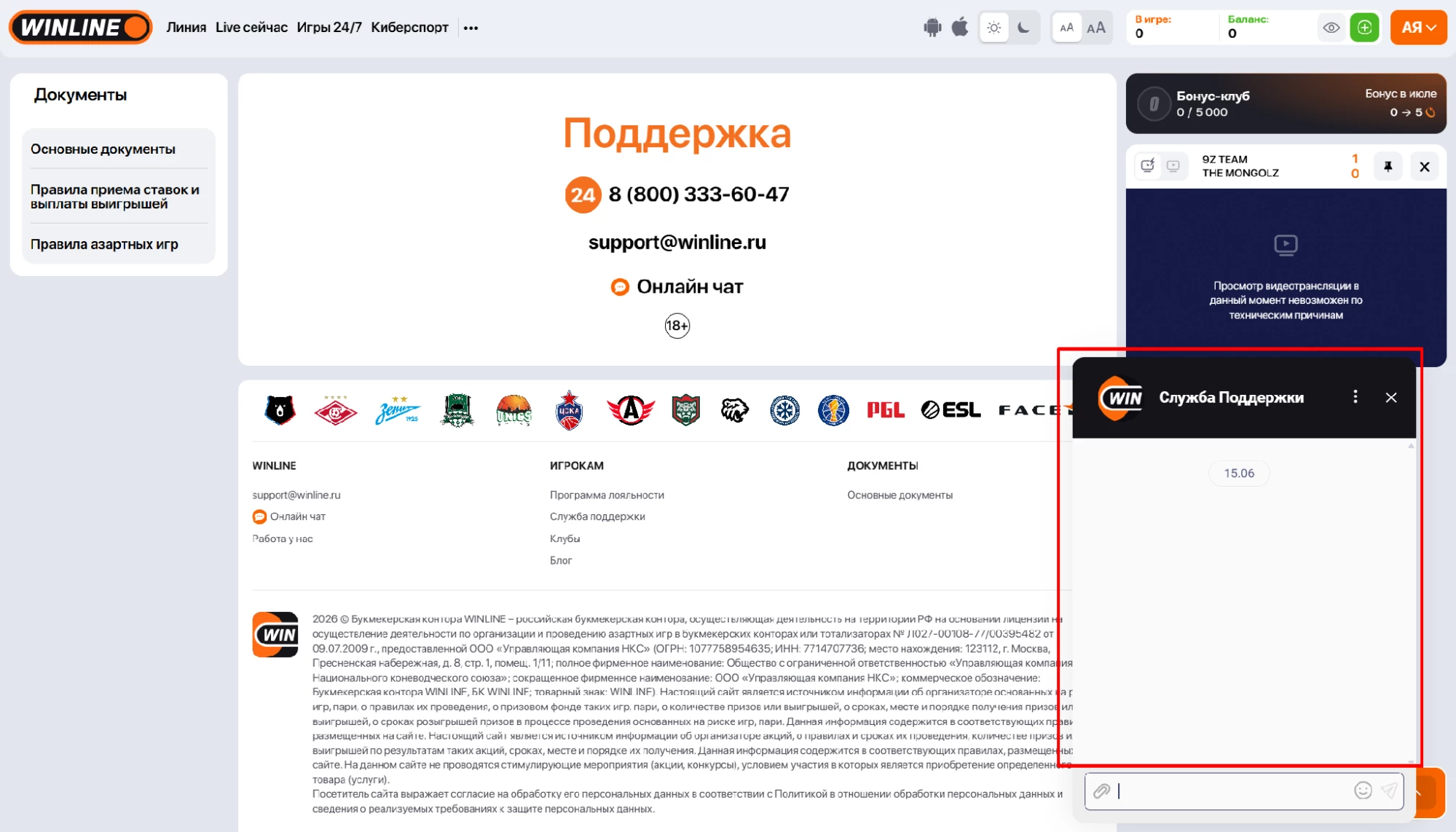Click the green deposit plus button
Viewport: 1456px width, 832px height.
[x=1364, y=28]
